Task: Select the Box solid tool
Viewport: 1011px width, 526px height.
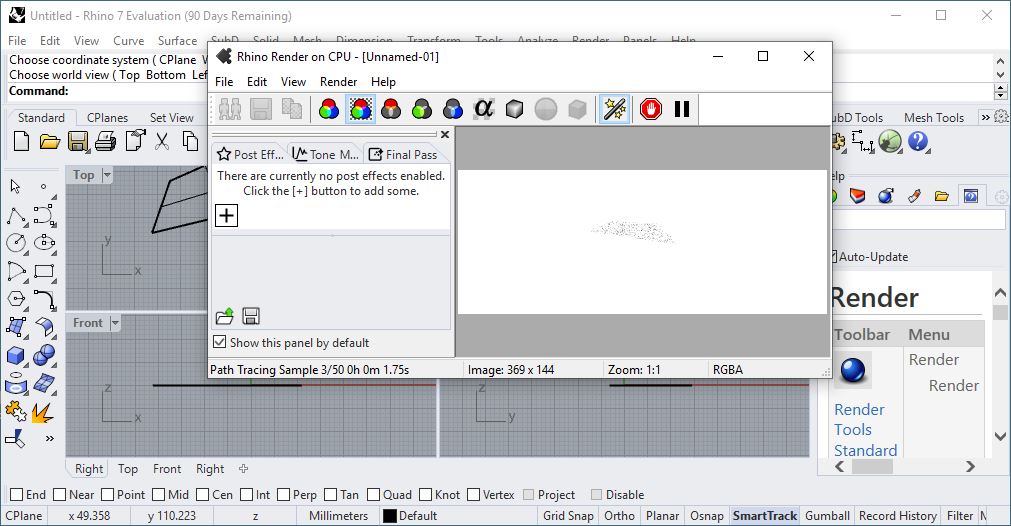Action: (x=15, y=356)
